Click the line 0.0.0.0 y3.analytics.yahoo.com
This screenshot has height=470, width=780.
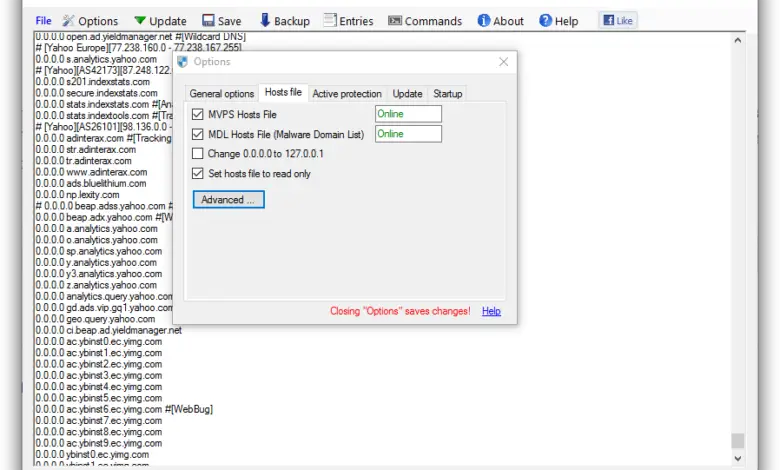coord(98,274)
